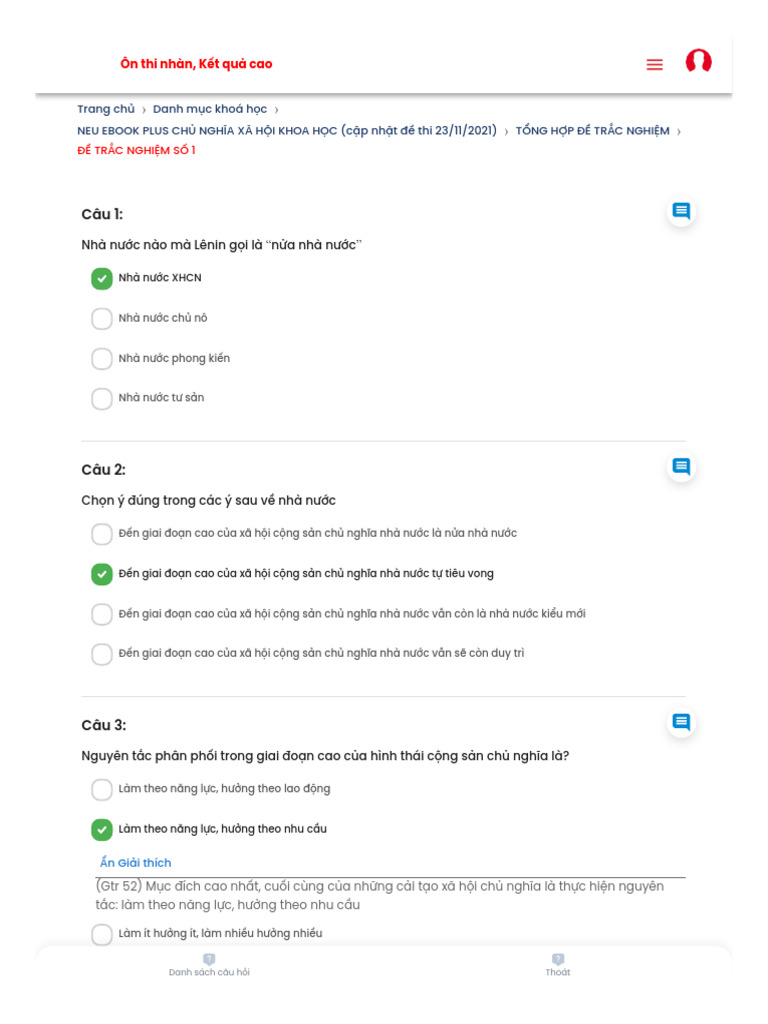Select answer 'Nhà nước phong kiến'
The height and width of the screenshot is (1024, 768).
tap(102, 359)
